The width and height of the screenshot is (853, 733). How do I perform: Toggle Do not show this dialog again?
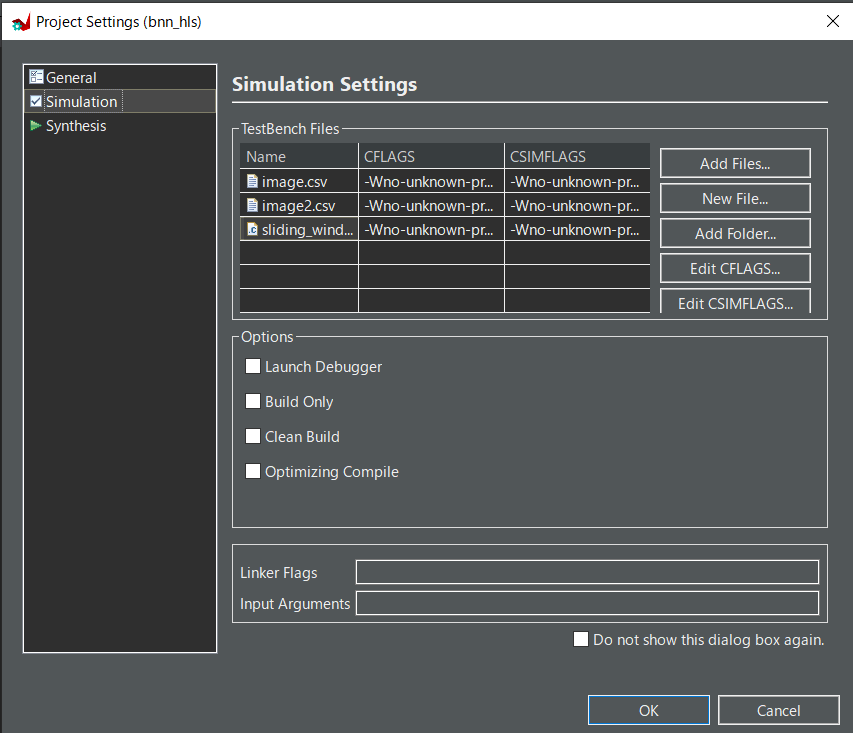pyautogui.click(x=581, y=640)
